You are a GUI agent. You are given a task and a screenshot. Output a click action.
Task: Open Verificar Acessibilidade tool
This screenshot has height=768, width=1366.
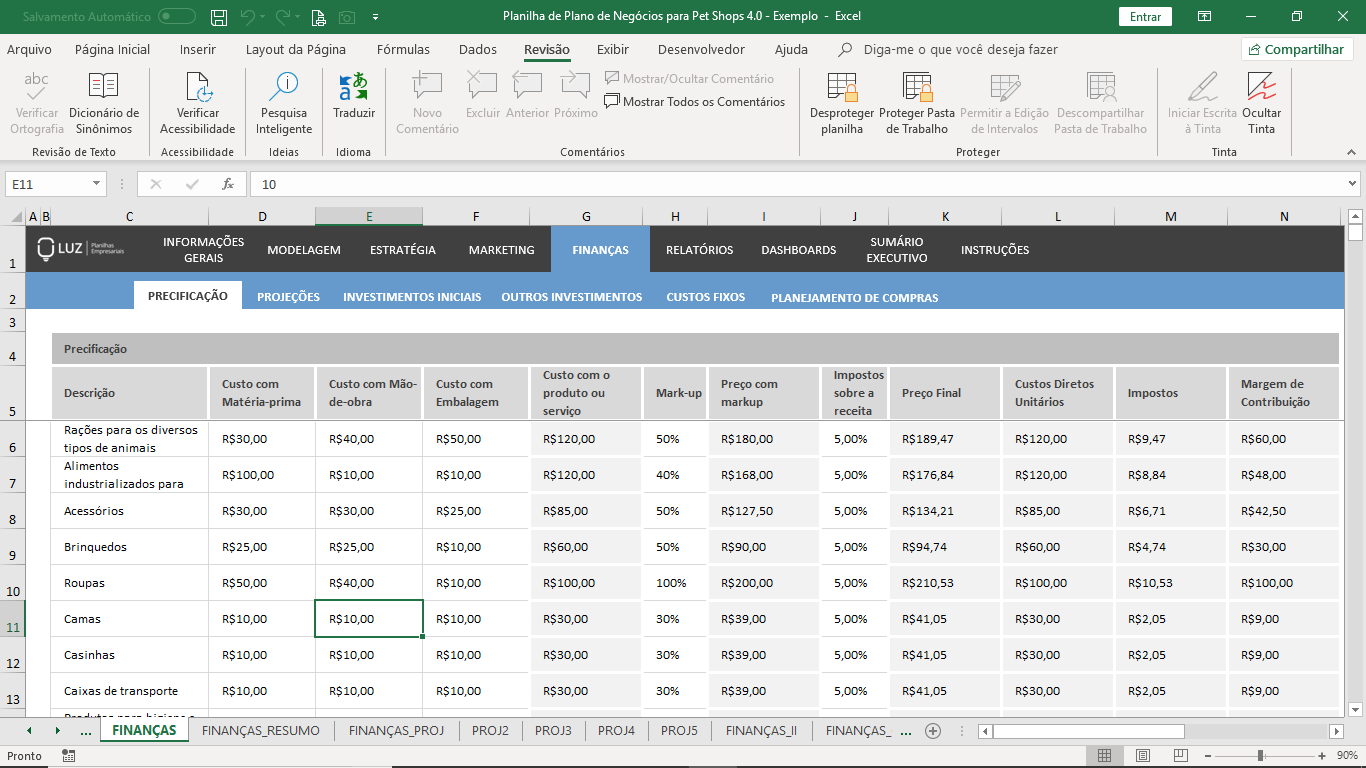click(x=198, y=88)
